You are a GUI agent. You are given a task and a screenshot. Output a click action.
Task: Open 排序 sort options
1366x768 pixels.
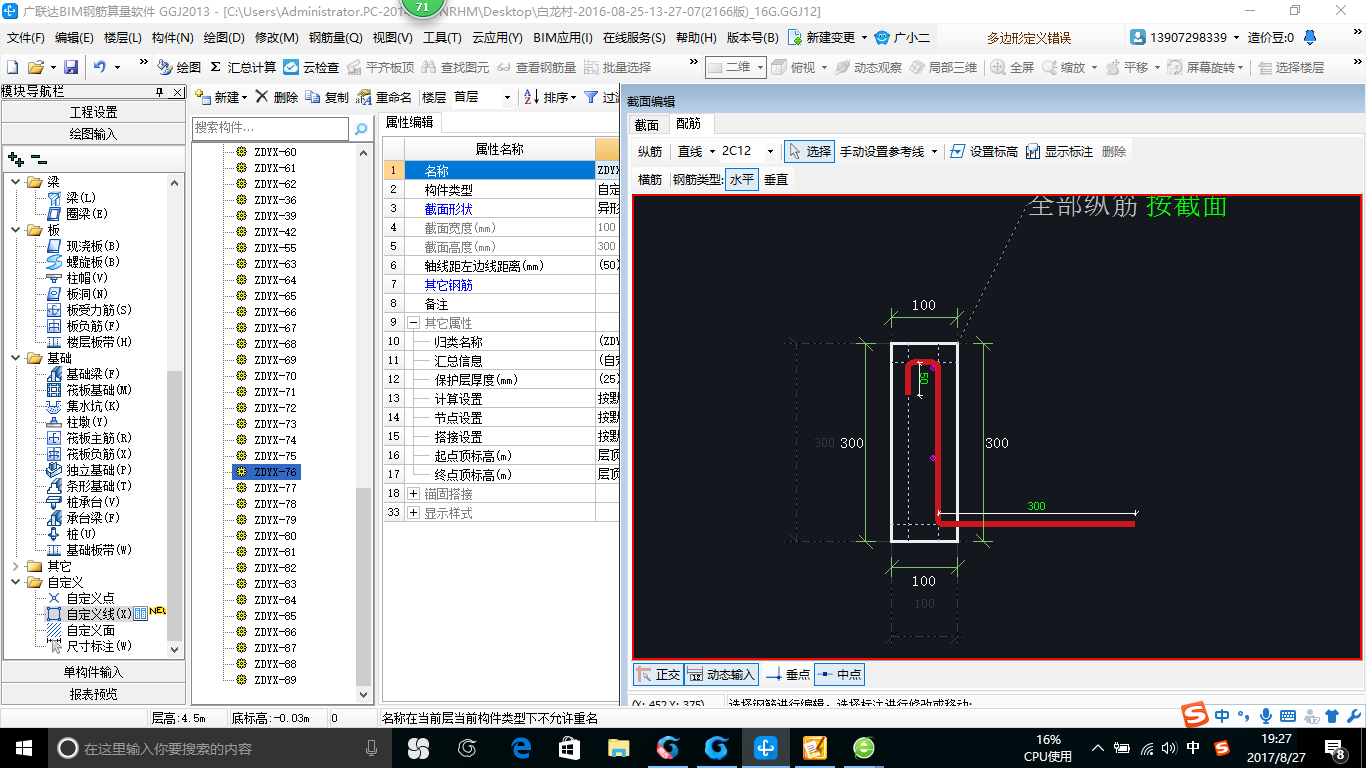point(551,97)
